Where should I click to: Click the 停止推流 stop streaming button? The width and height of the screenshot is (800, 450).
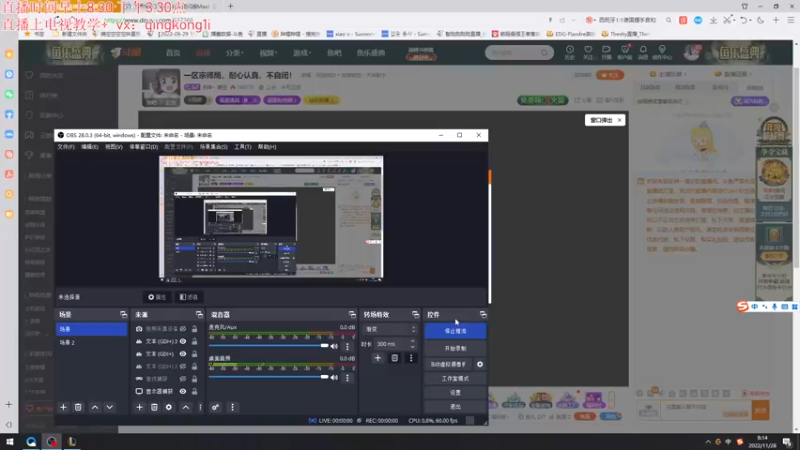point(455,331)
